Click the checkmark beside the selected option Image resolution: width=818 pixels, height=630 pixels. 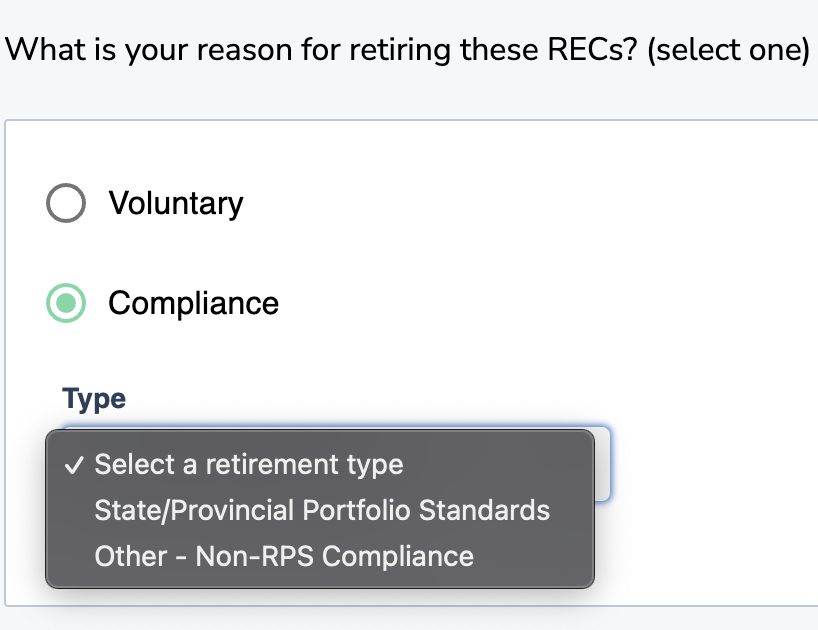click(x=72, y=465)
